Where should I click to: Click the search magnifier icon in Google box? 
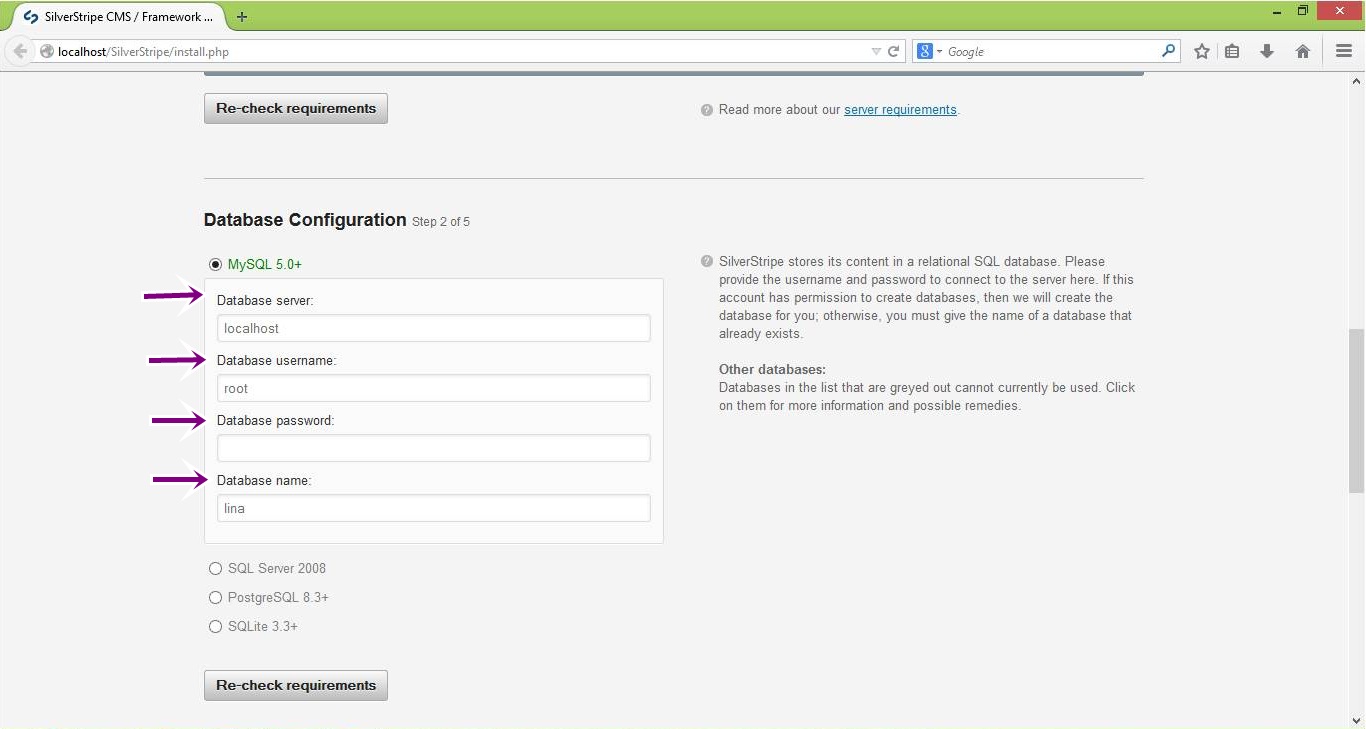pyautogui.click(x=1168, y=51)
